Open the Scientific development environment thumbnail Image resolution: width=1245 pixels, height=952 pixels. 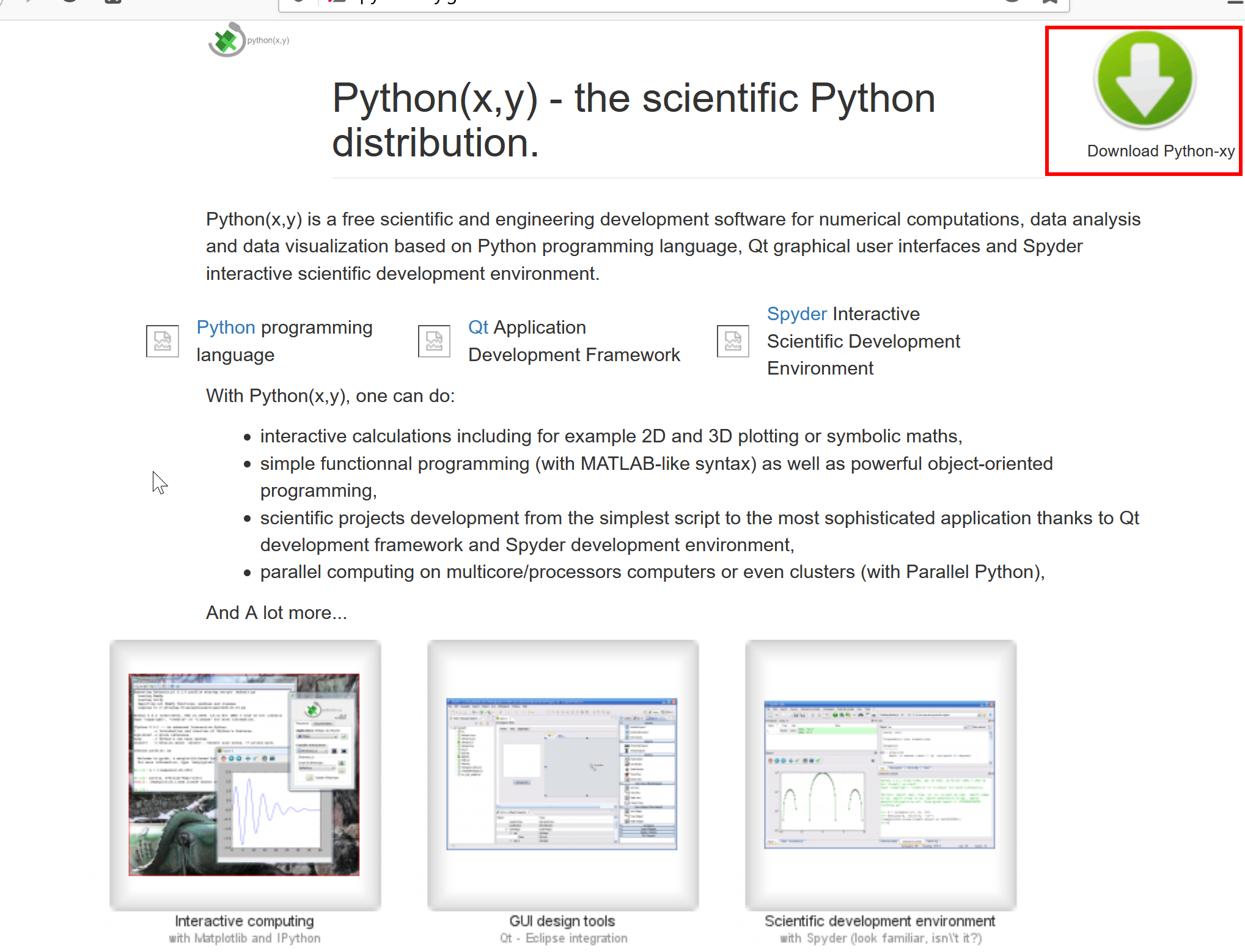pos(881,775)
